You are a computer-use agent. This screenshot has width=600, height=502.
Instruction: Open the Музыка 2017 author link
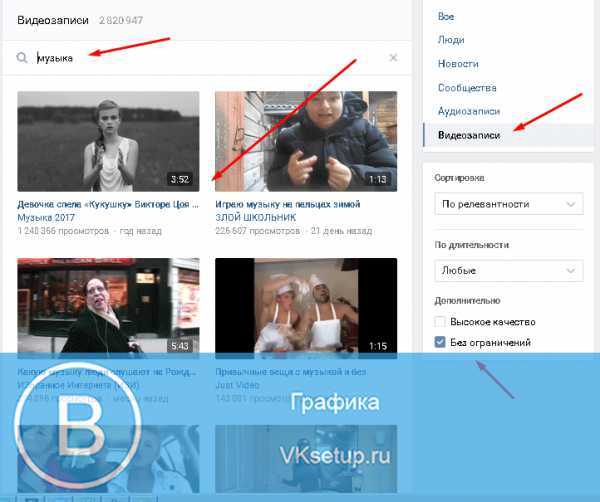[x=46, y=217]
